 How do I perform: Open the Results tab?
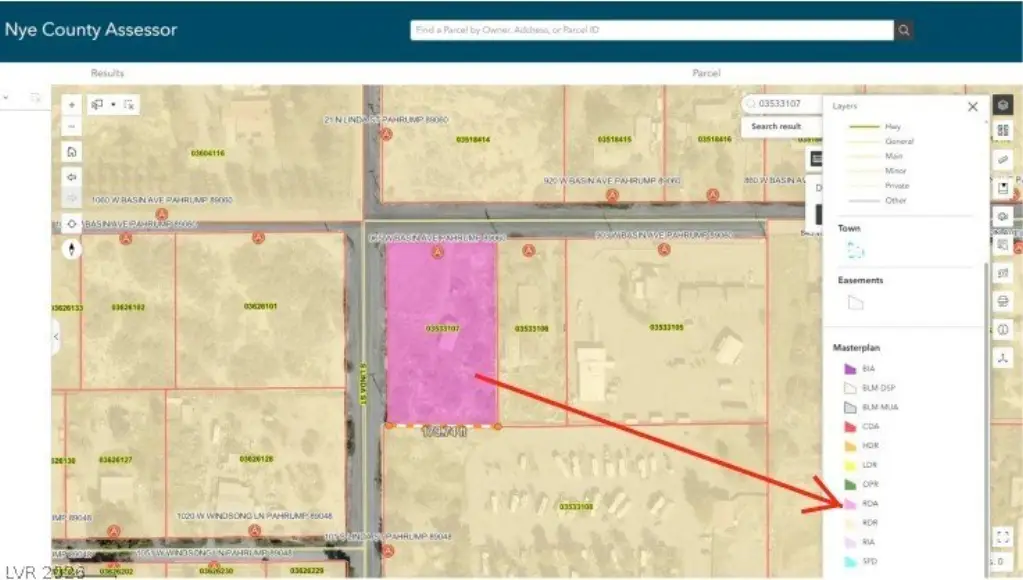click(x=108, y=73)
